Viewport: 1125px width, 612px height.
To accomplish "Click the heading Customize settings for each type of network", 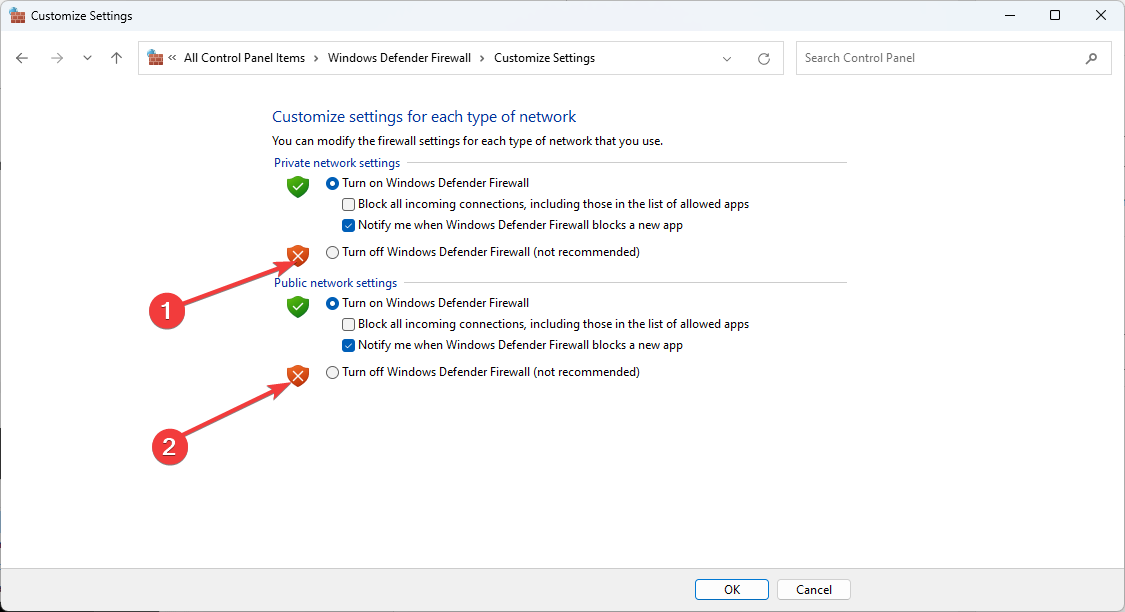I will point(424,117).
